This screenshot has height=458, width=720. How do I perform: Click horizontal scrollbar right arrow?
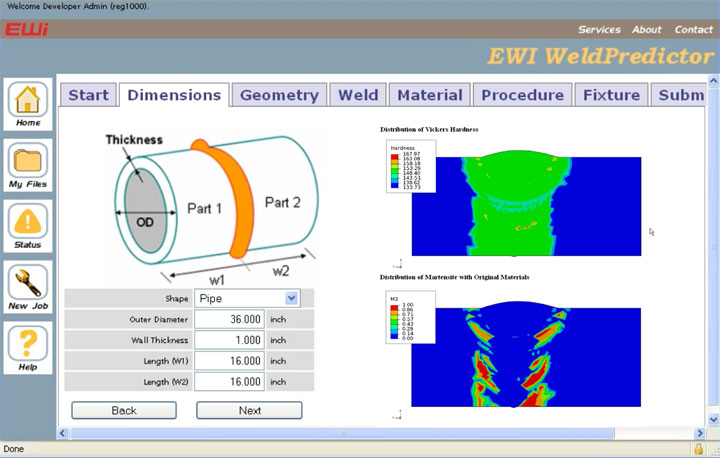[700, 433]
